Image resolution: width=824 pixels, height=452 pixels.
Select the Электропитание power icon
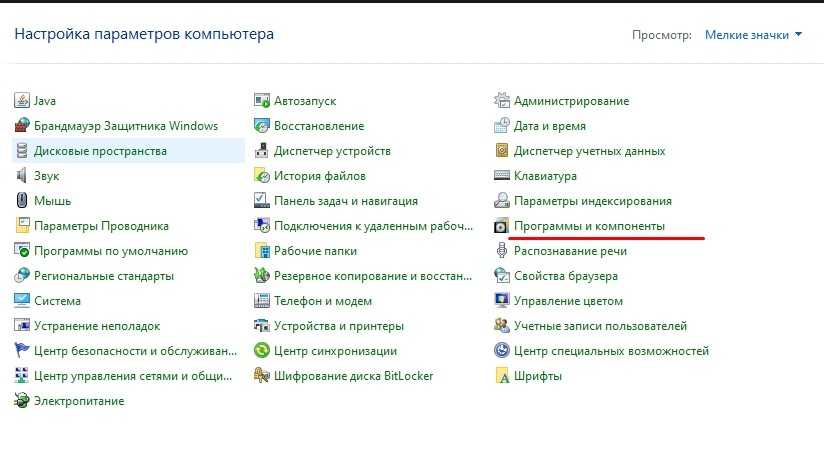point(22,401)
